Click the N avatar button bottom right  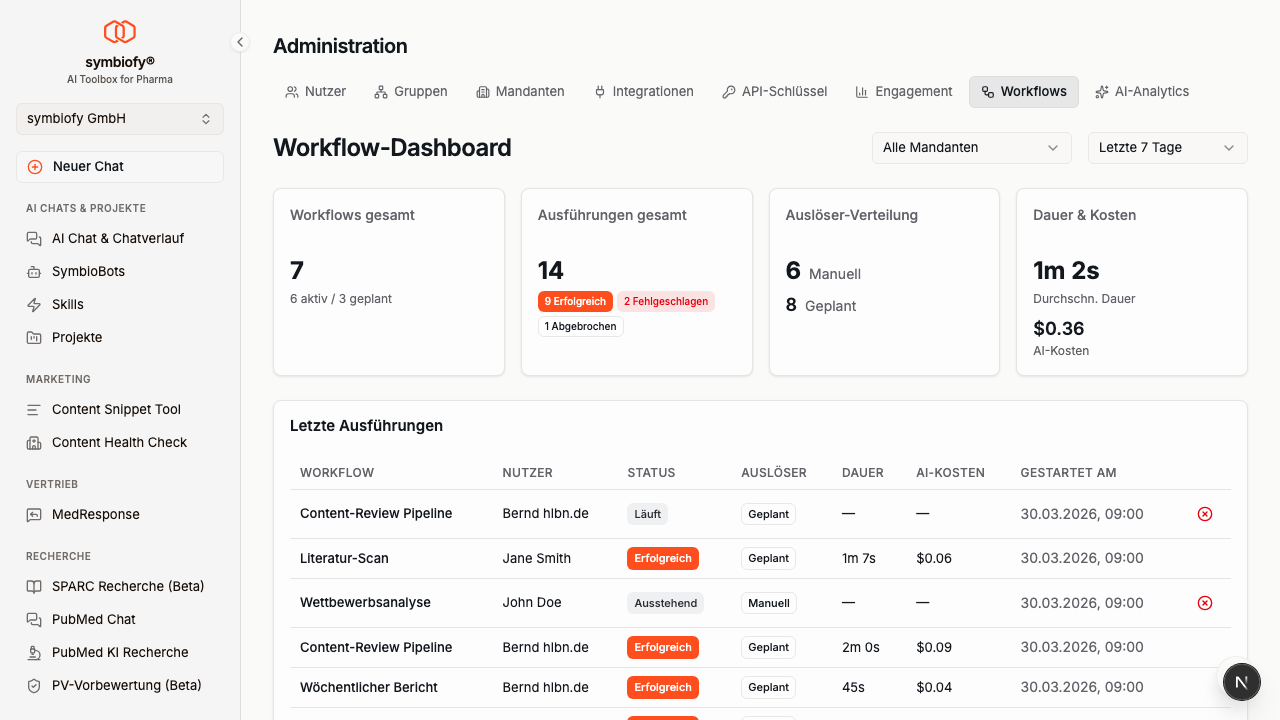click(x=1241, y=681)
